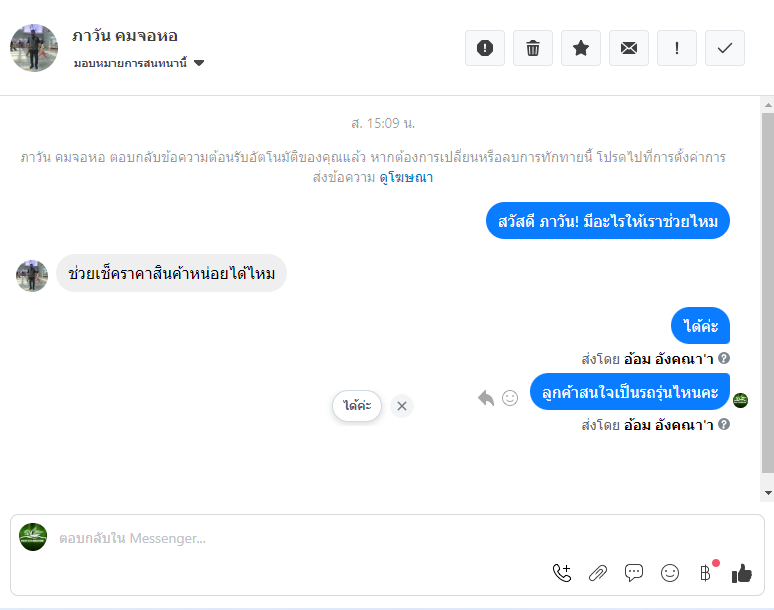Image resolution: width=774 pixels, height=610 pixels.
Task: Attach a file with the paperclip icon
Action: click(x=598, y=573)
